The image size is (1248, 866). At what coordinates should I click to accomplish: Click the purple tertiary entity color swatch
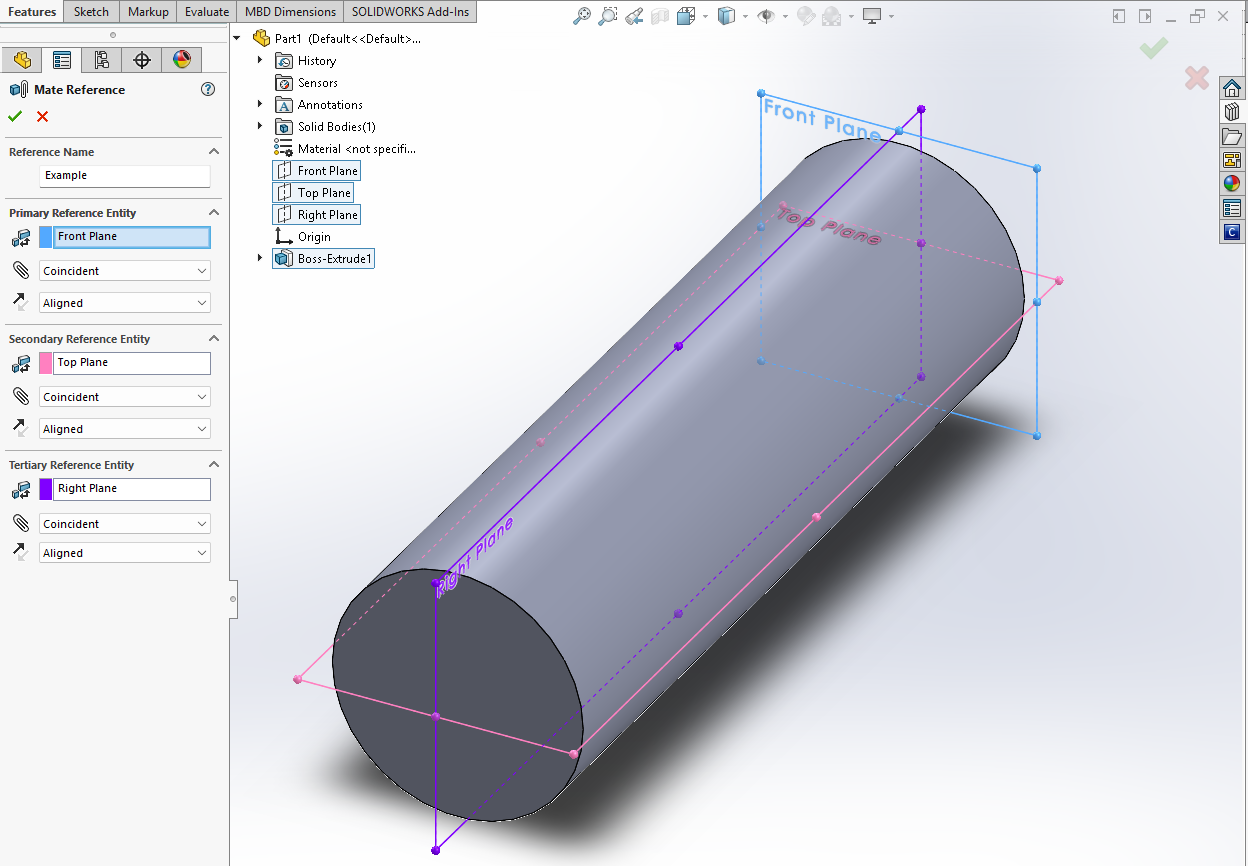[45, 489]
